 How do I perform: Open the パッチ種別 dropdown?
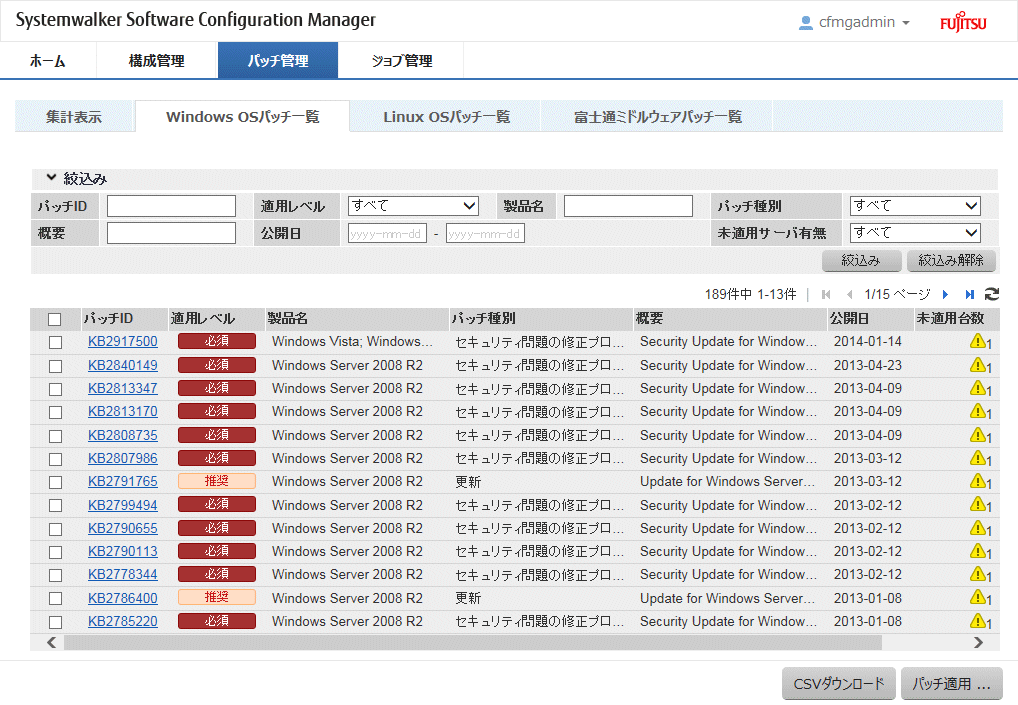tap(915, 206)
